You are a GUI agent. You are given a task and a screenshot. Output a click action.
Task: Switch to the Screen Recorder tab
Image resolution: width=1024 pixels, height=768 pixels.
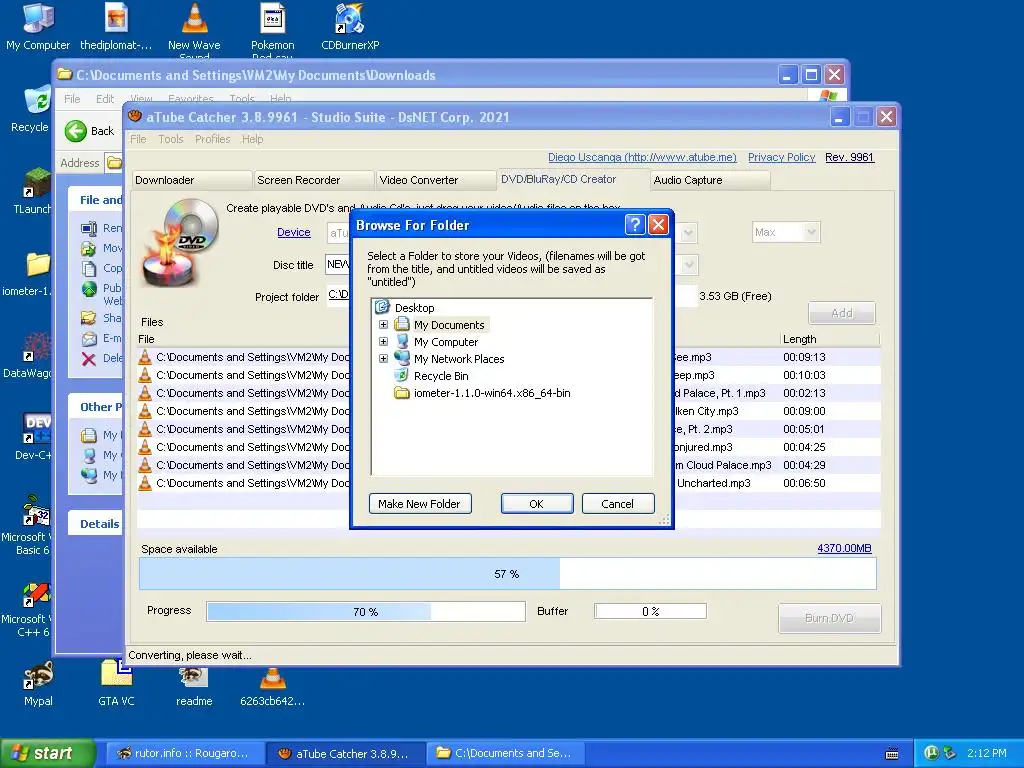pos(313,180)
